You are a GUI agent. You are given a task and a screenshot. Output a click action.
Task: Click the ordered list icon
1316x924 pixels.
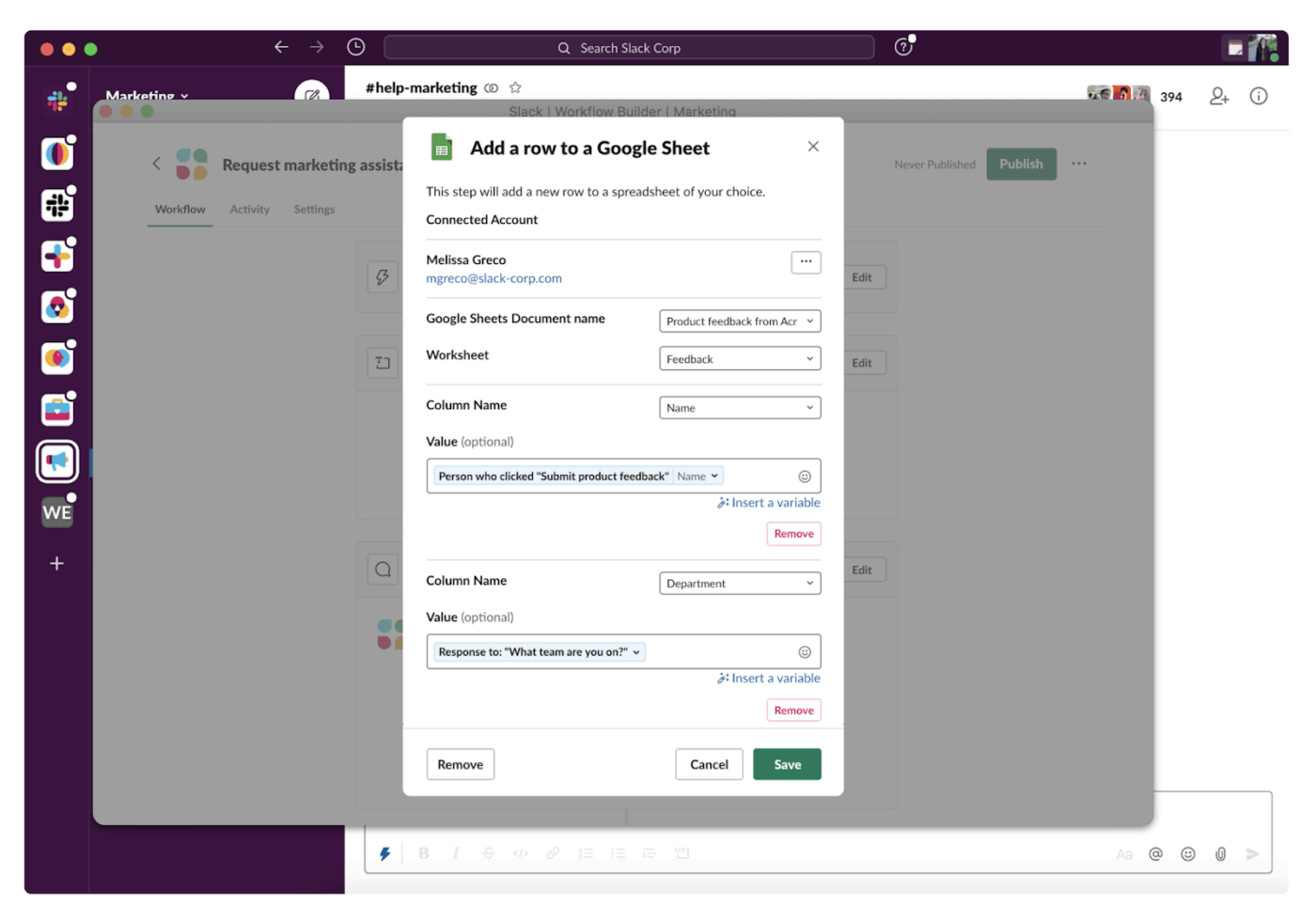[586, 853]
